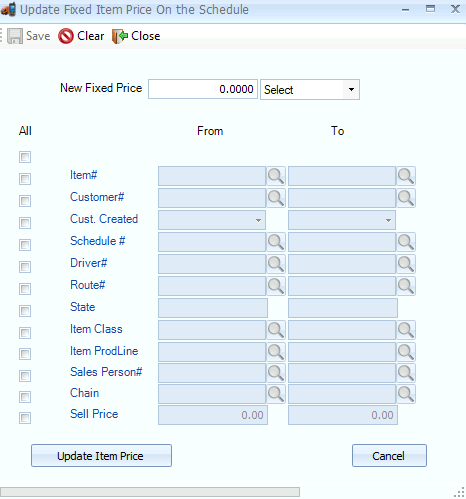Image resolution: width=466 pixels, height=499 pixels.
Task: Open the Select dropdown beside New Fixed Price
Action: click(310, 89)
